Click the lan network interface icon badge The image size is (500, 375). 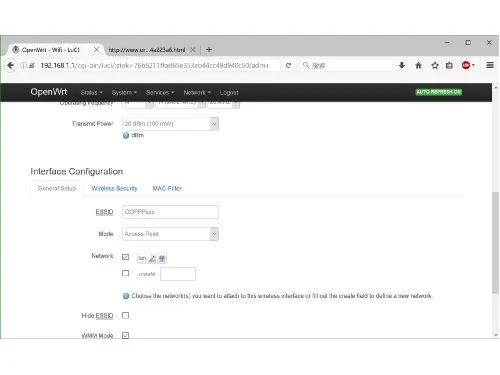pos(152,258)
